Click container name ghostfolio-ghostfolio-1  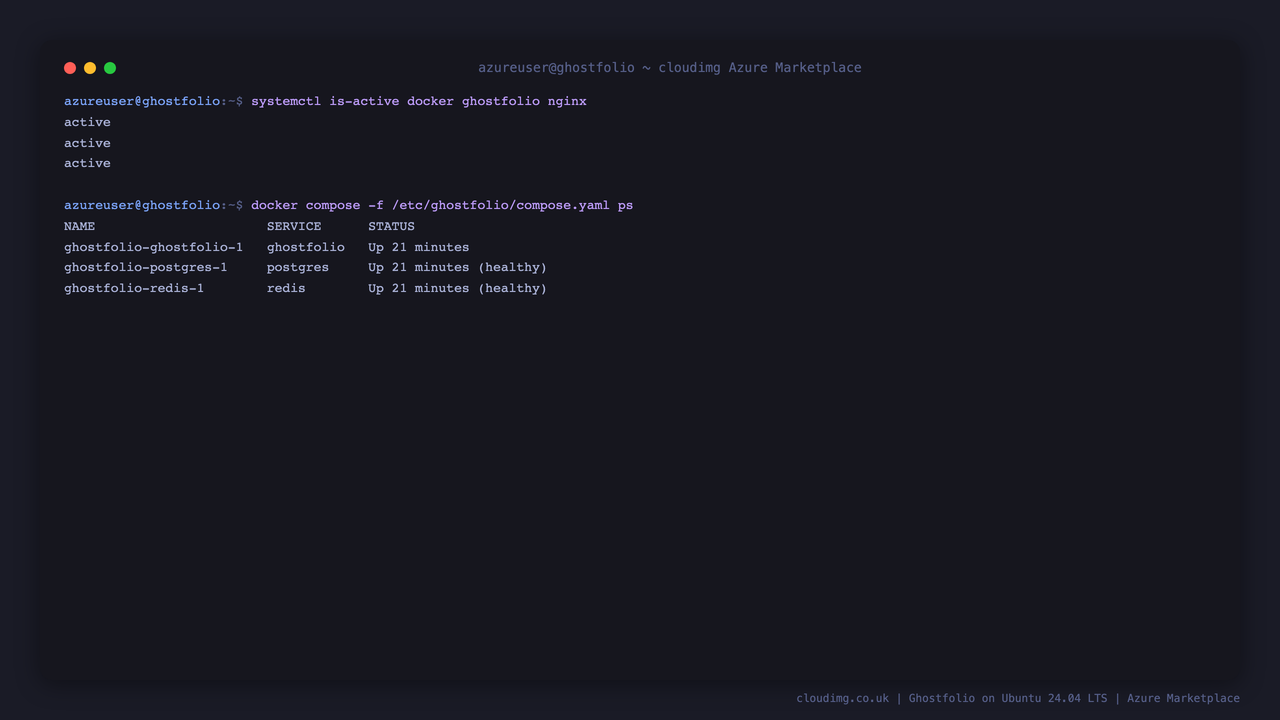tap(154, 247)
